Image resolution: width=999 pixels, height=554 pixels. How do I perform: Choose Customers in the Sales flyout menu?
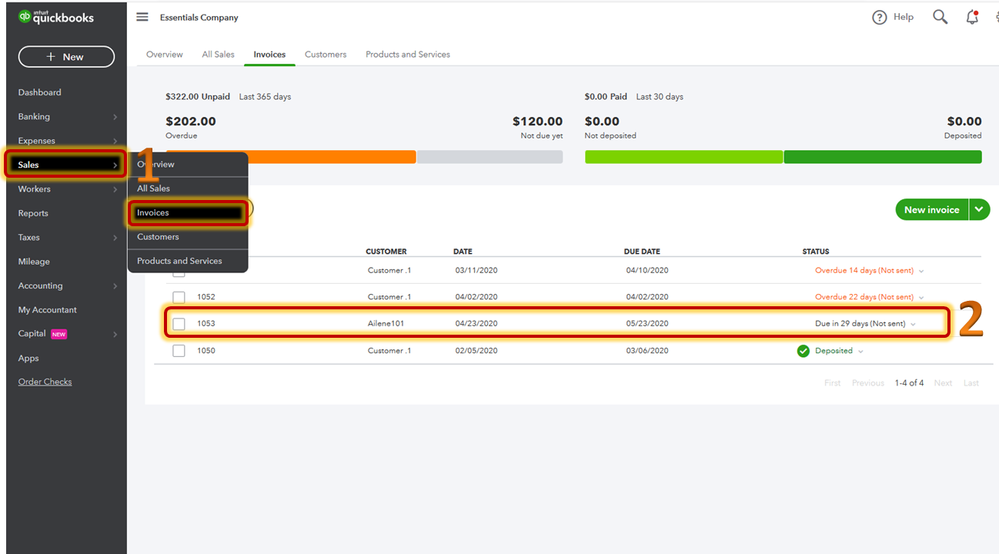point(188,237)
